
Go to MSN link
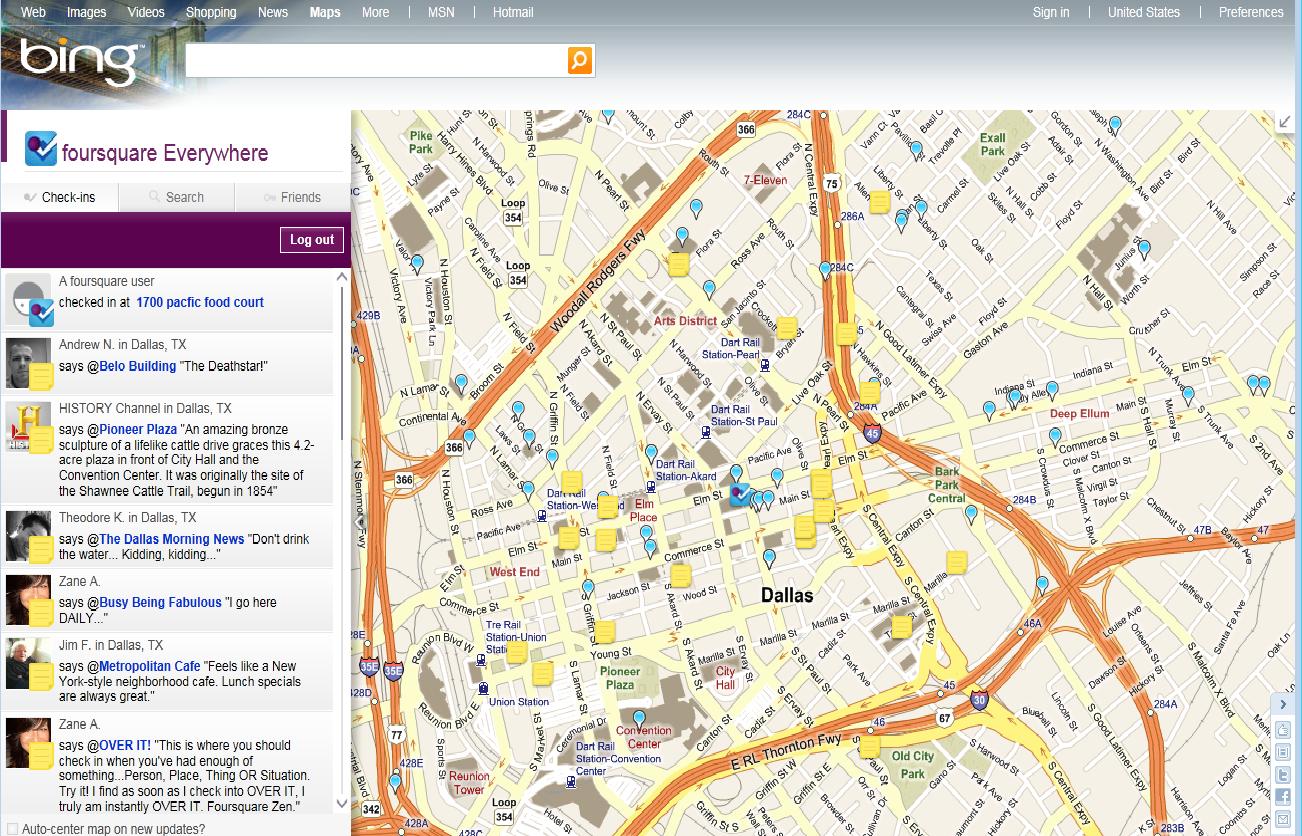[441, 12]
